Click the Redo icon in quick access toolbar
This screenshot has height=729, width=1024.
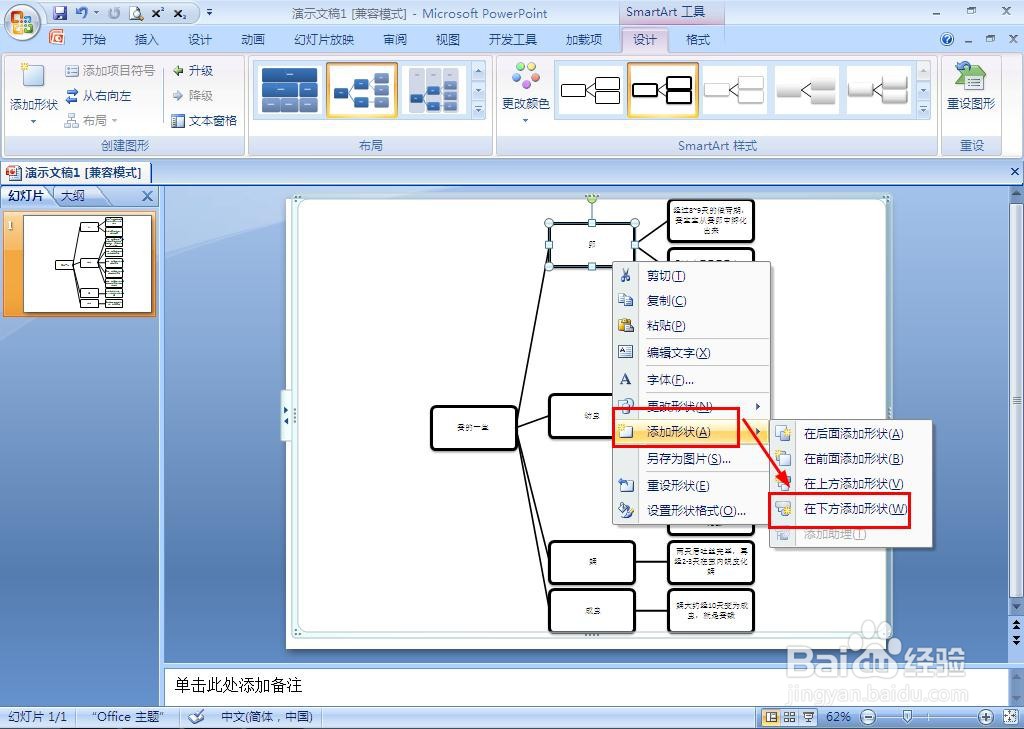pos(115,12)
